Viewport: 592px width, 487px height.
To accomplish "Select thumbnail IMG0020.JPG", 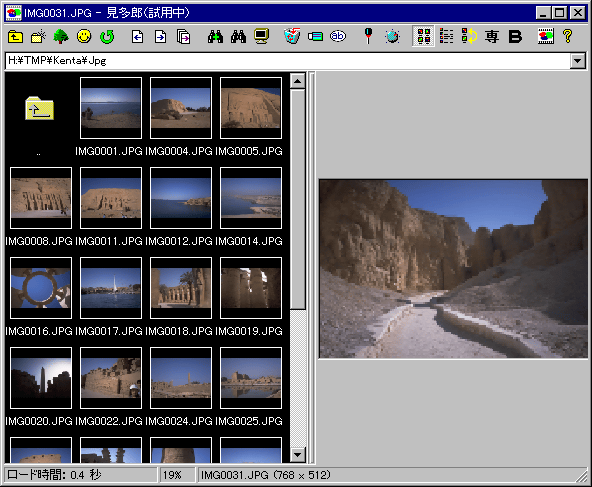I will click(41, 378).
